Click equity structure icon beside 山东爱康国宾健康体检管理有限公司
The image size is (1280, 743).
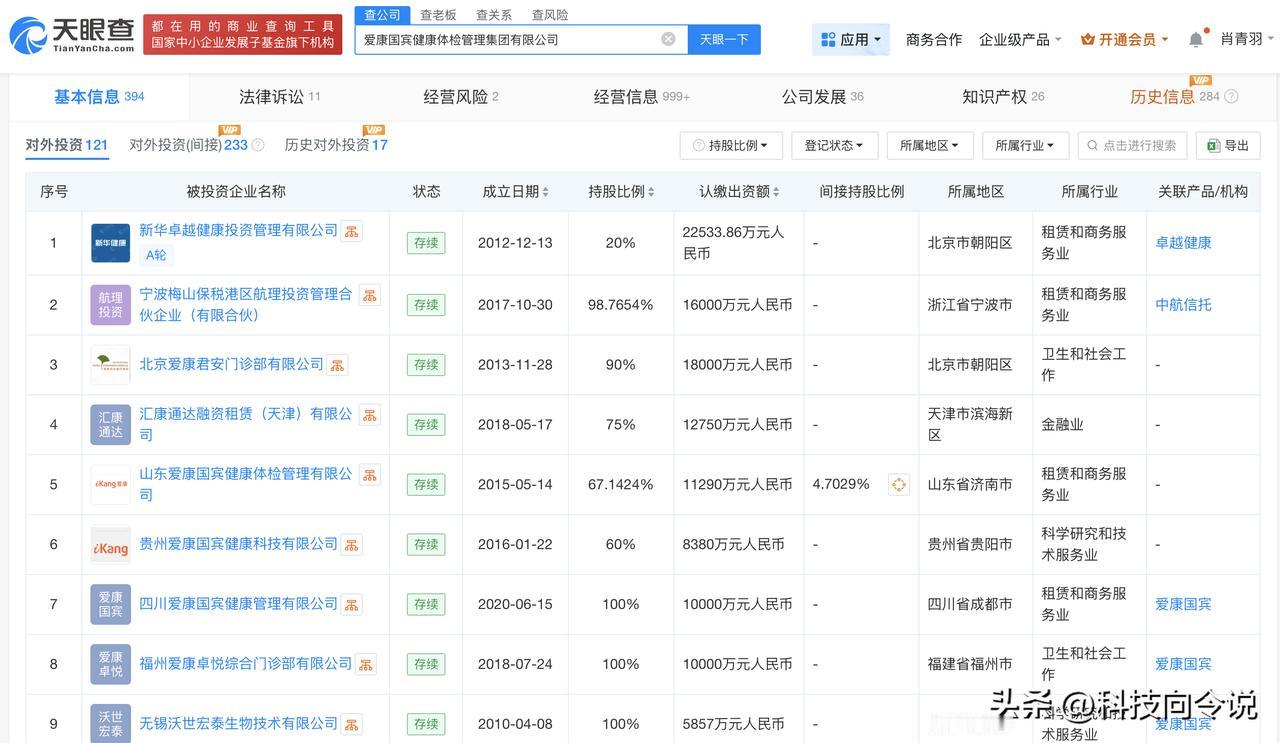coord(369,474)
